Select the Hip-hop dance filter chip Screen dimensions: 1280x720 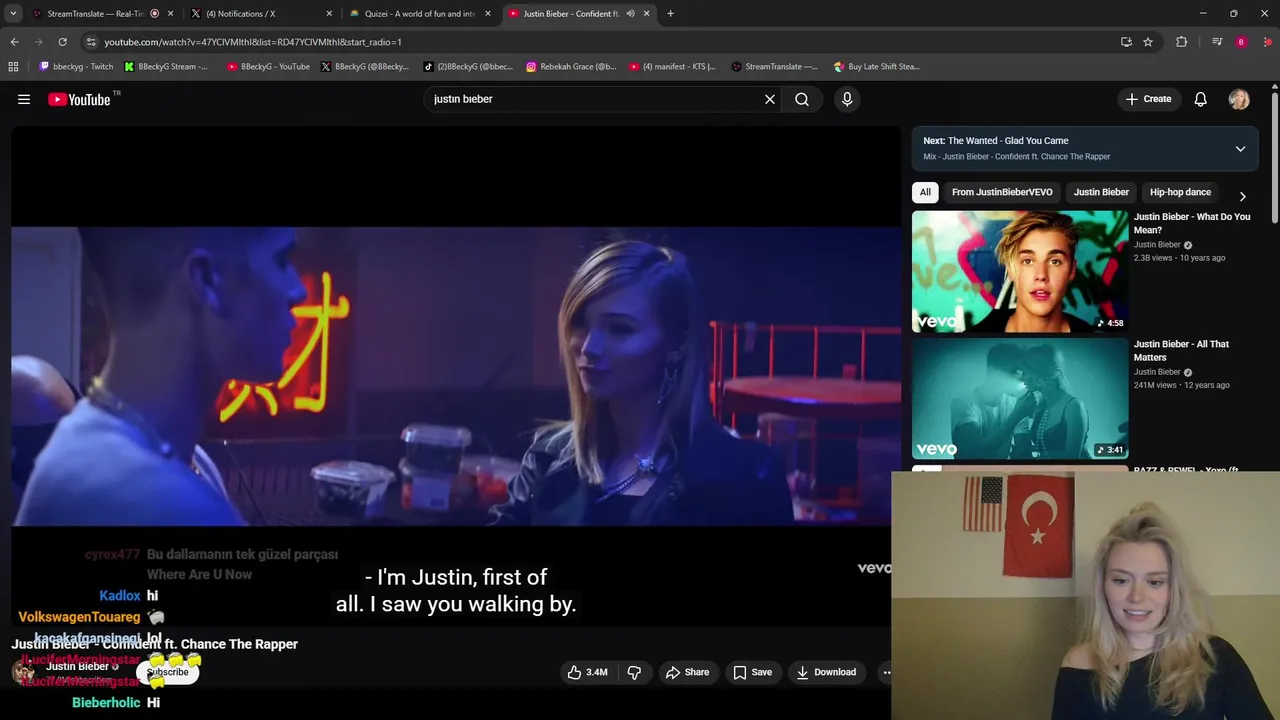[x=1180, y=192]
